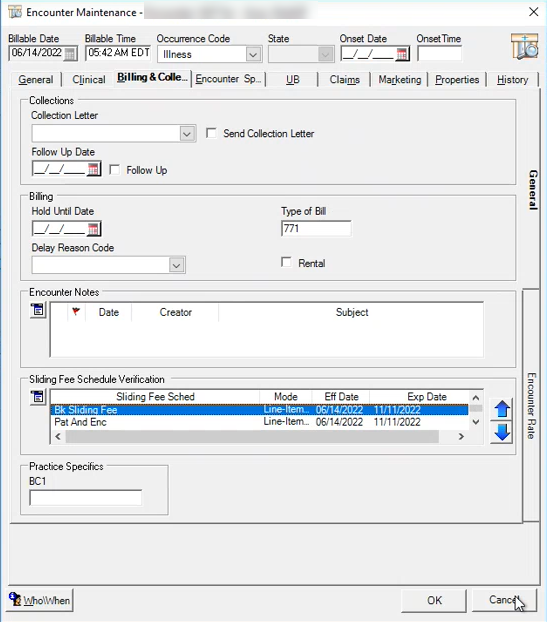Enable the Send Collection Letter checkbox
Image resolution: width=547 pixels, height=622 pixels.
pyautogui.click(x=211, y=133)
